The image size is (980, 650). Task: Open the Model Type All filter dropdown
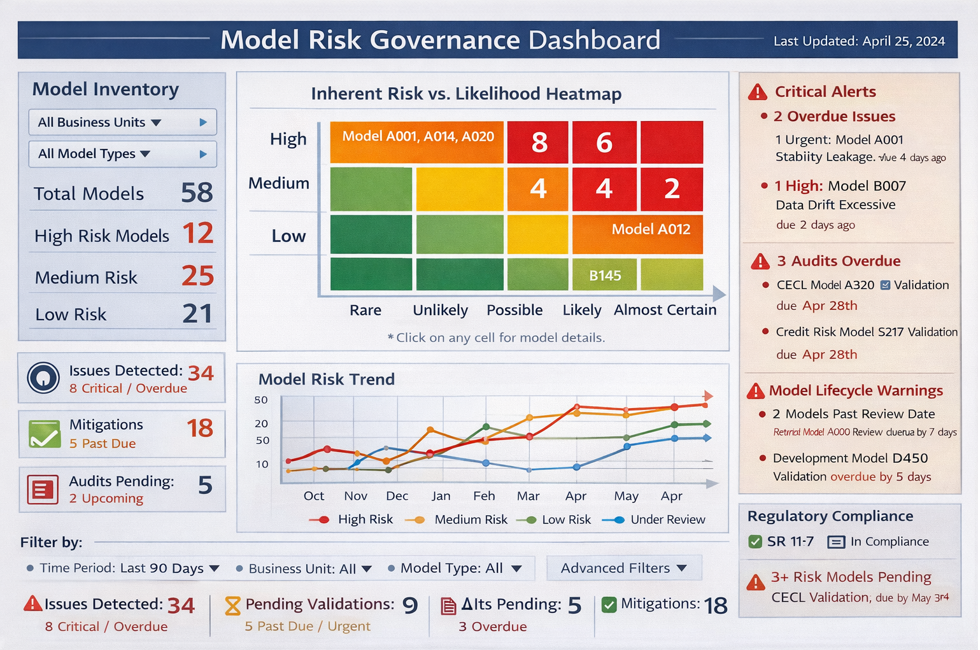(454, 568)
